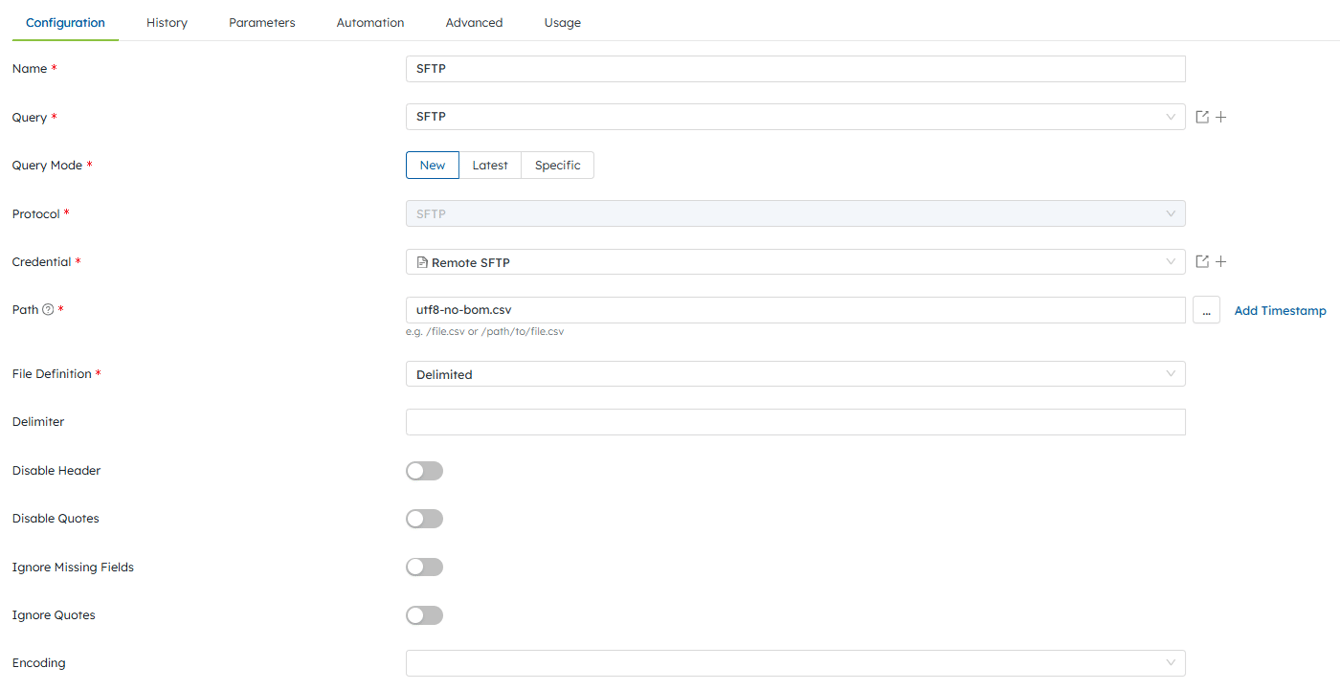Click into the Path field with utf8-no-bom.csv
This screenshot has height=690, width=1340.
coord(795,310)
